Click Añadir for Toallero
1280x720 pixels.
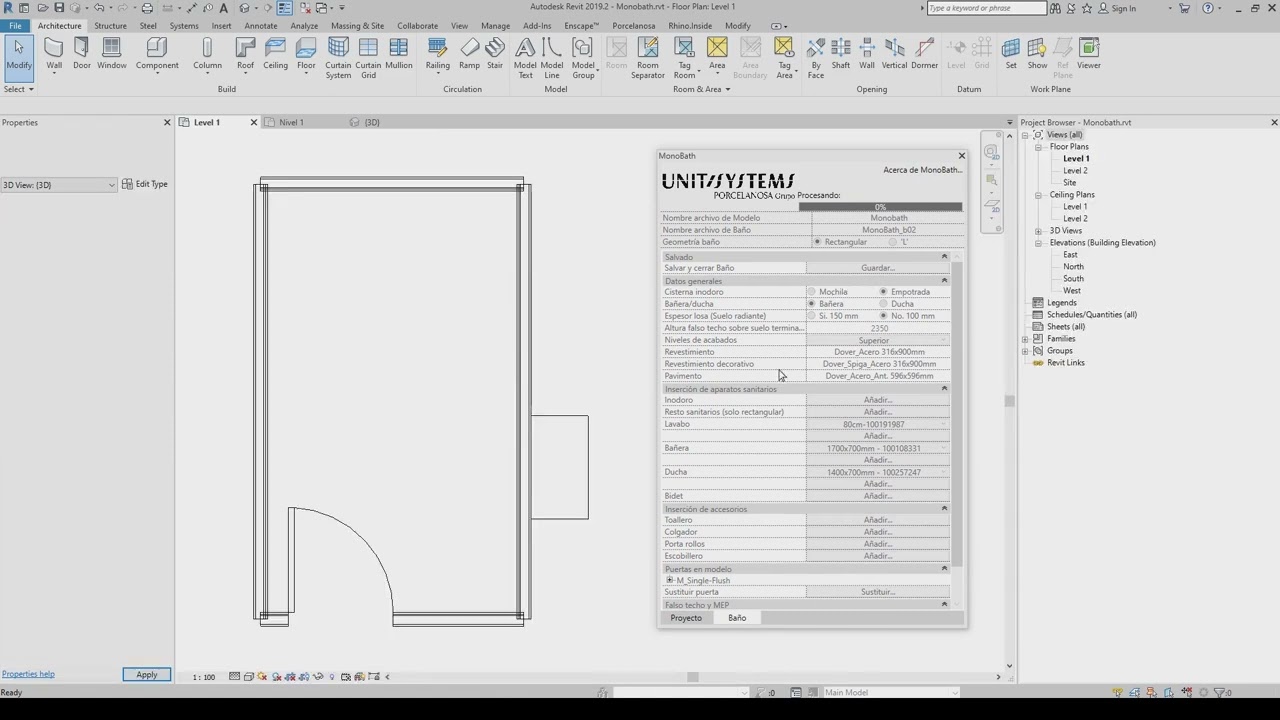click(878, 520)
